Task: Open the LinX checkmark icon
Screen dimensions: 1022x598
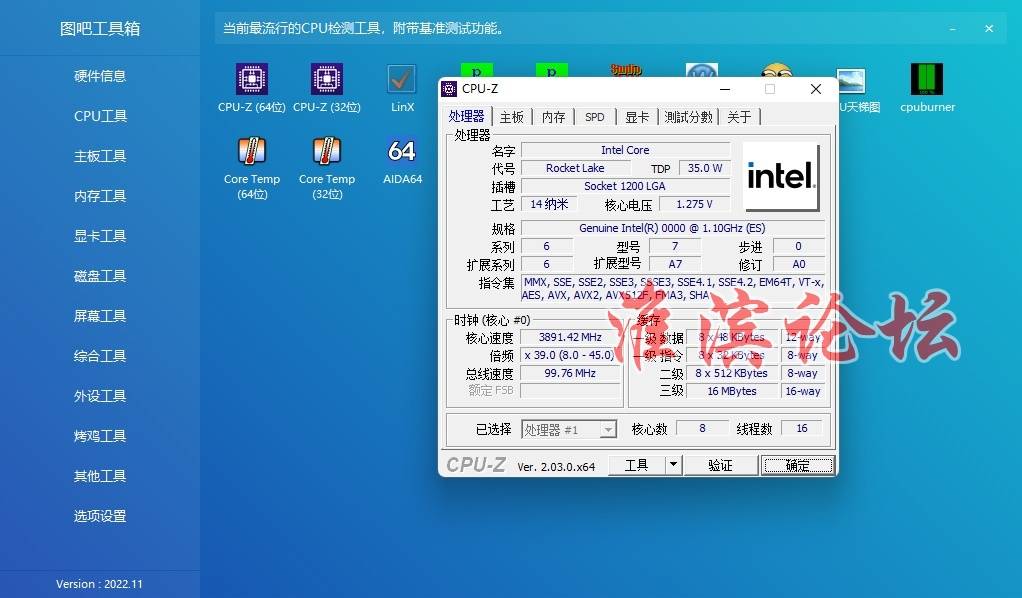Action: pos(402,80)
